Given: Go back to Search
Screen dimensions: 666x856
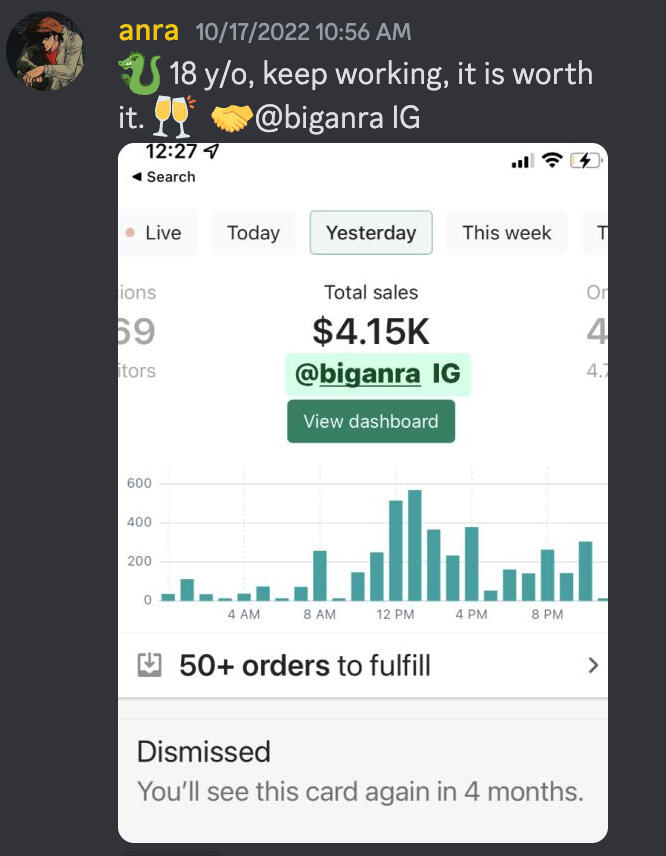Looking at the screenshot, I should 163,177.
